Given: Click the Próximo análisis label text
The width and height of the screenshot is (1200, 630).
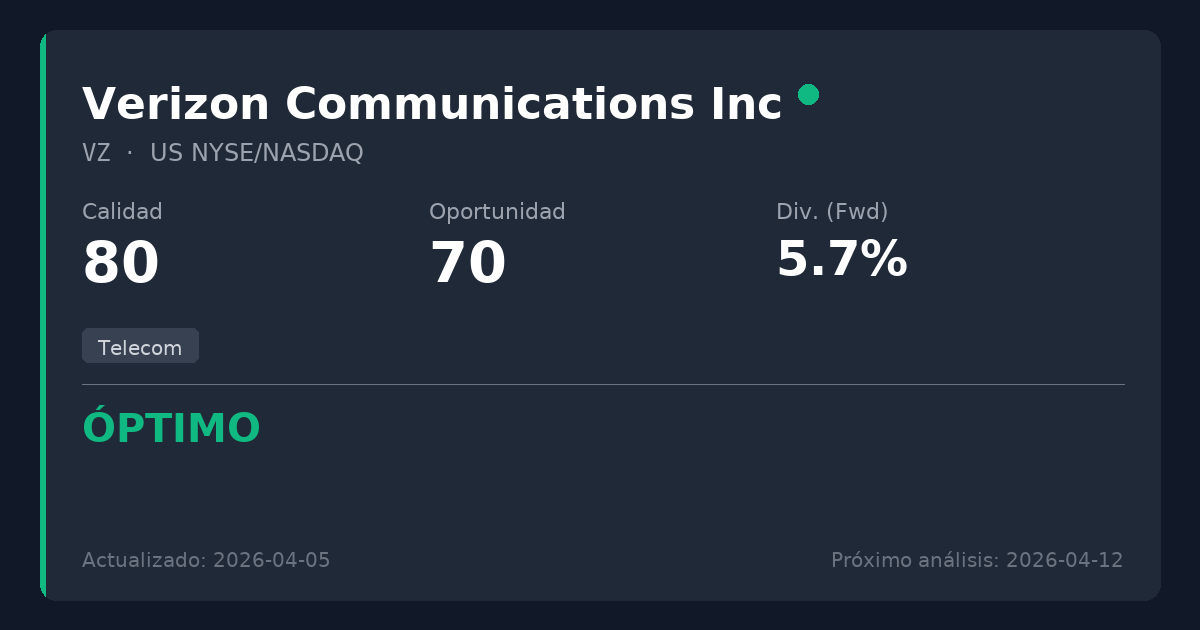Looking at the screenshot, I should coord(914,560).
